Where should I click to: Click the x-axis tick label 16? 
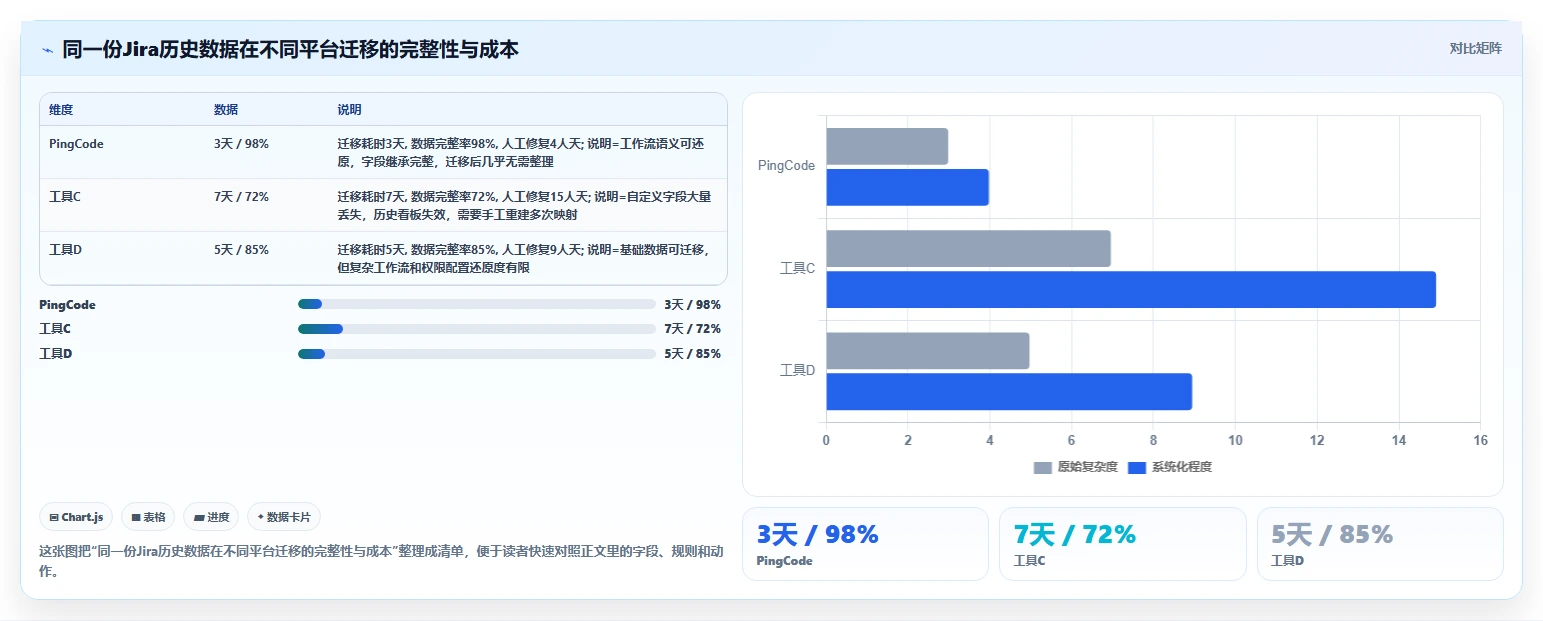click(x=1480, y=440)
